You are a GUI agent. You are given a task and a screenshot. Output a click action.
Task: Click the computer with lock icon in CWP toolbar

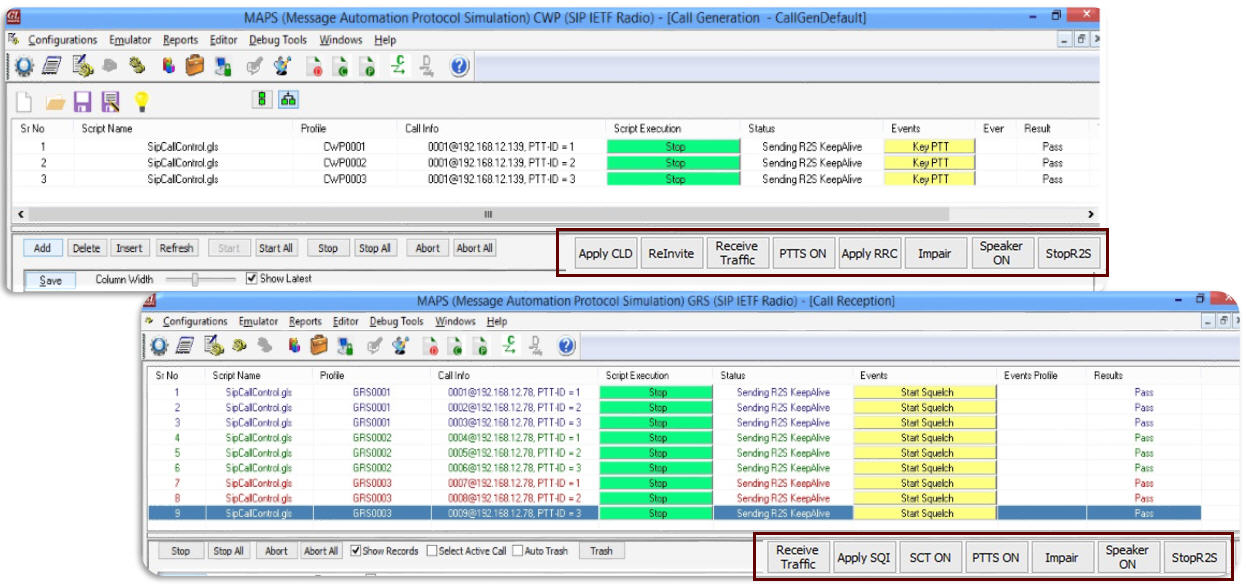[x=224, y=67]
